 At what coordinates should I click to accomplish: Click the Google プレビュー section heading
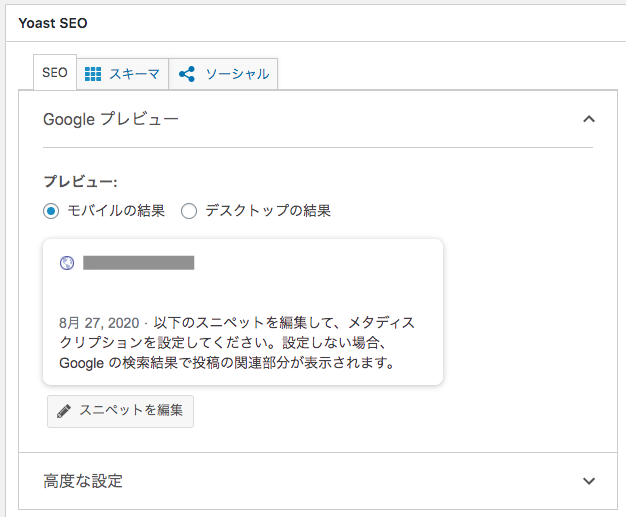(x=111, y=119)
